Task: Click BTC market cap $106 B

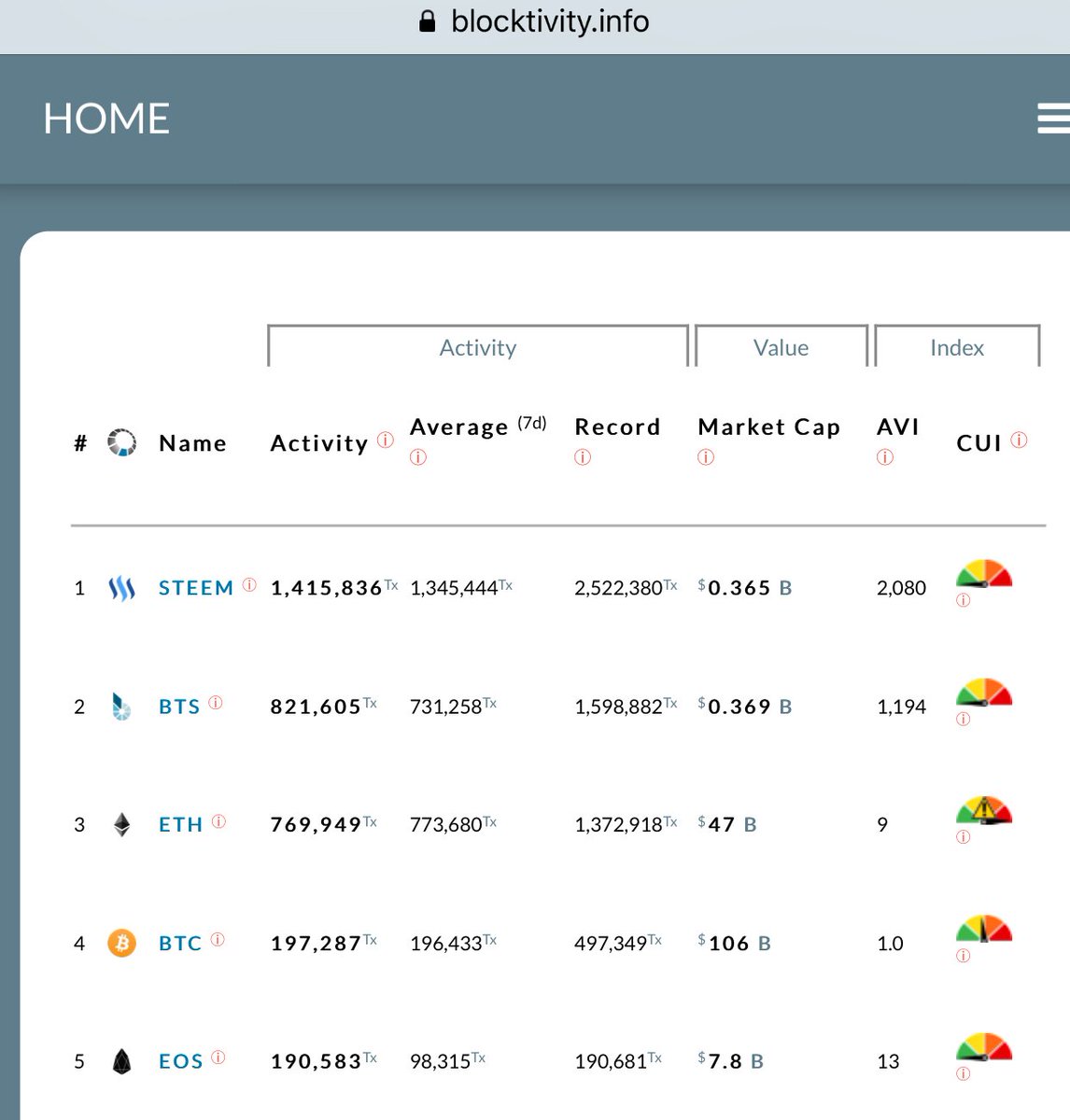Action: [x=735, y=944]
